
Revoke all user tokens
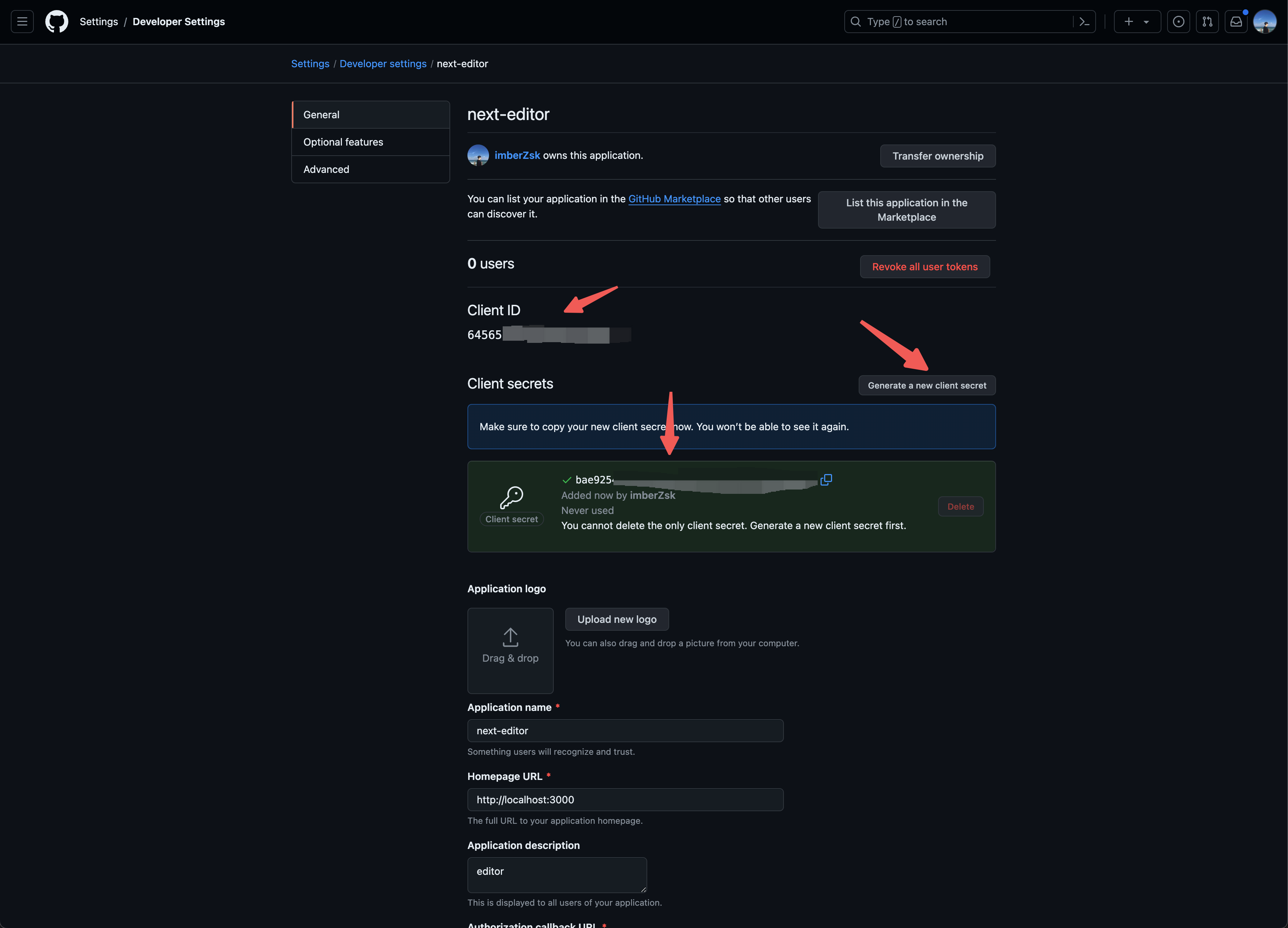coord(924,267)
